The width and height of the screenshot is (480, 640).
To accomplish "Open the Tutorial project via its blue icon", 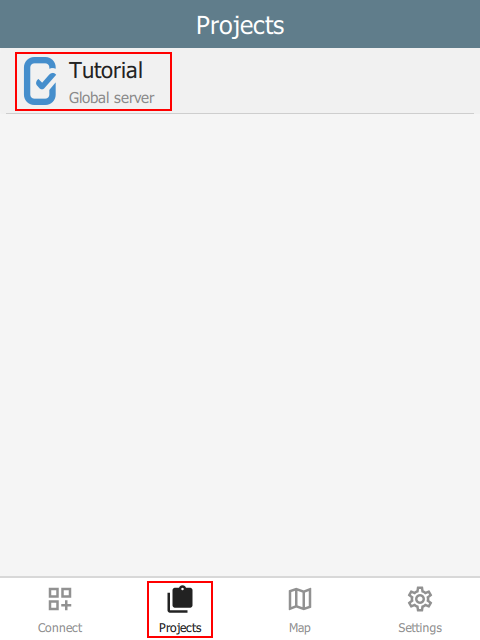I will click(x=40, y=81).
